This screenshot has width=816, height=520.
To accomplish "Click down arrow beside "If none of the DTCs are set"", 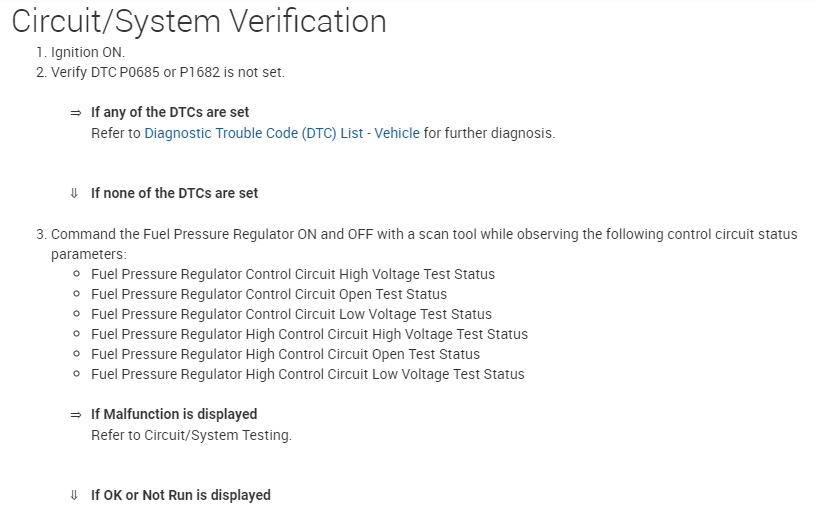I will tap(74, 193).
